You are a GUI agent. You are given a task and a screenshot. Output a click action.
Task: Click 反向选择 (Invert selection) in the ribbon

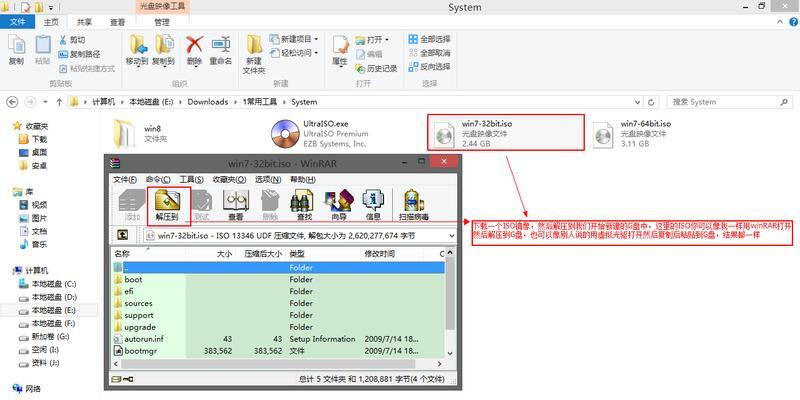tap(430, 67)
